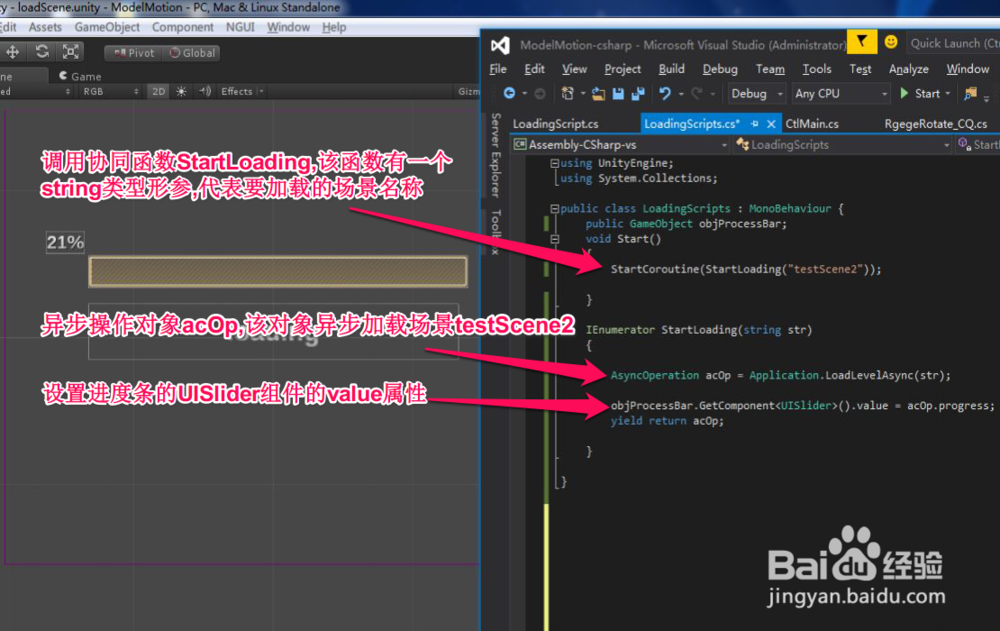Click the scene lighting sun icon in Game view
This screenshot has height=631, width=1000.
[x=180, y=91]
